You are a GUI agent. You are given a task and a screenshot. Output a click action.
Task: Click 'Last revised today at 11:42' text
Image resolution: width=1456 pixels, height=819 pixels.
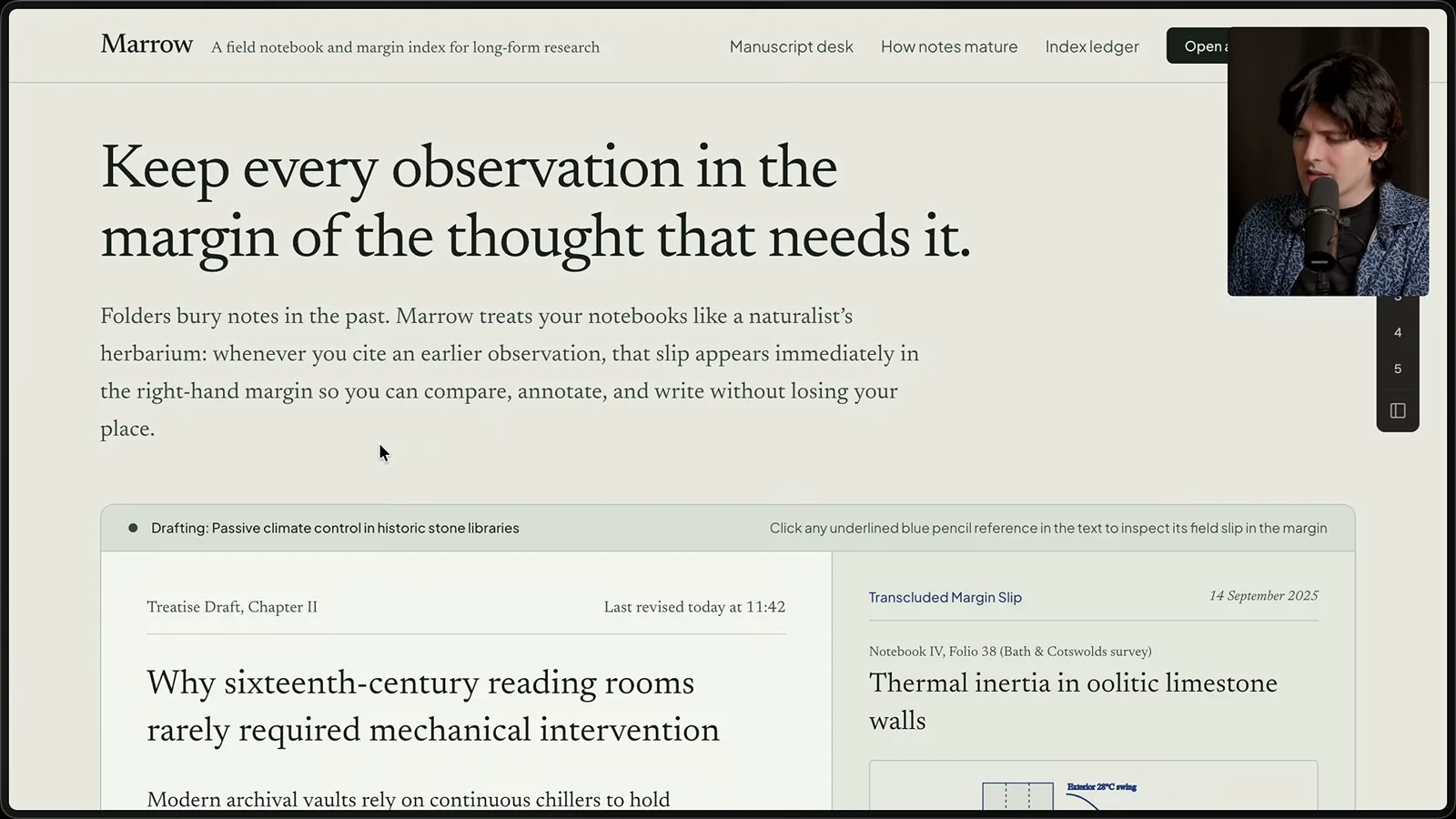[694, 607]
